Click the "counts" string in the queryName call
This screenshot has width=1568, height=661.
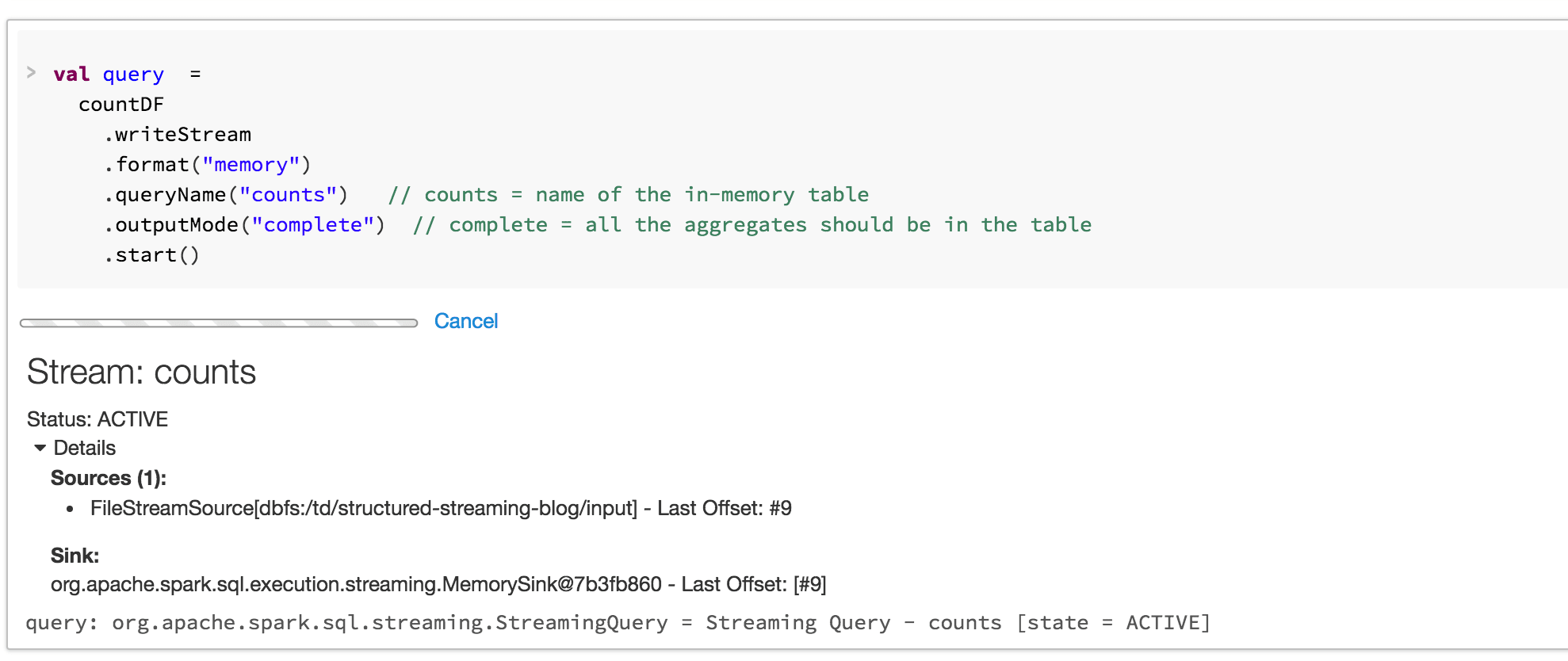pos(289,195)
